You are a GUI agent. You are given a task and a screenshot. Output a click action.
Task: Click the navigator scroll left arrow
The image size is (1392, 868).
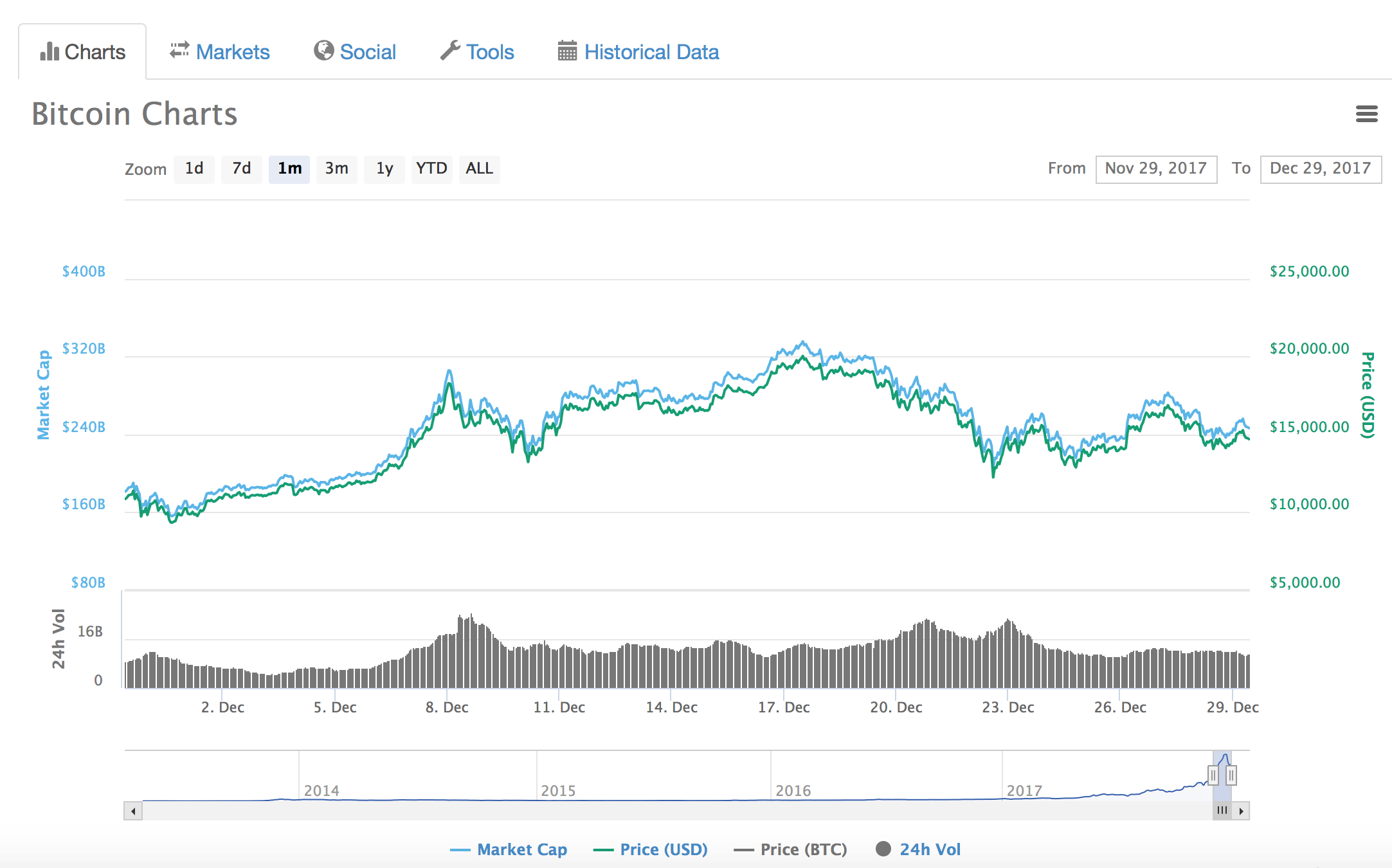[x=133, y=811]
